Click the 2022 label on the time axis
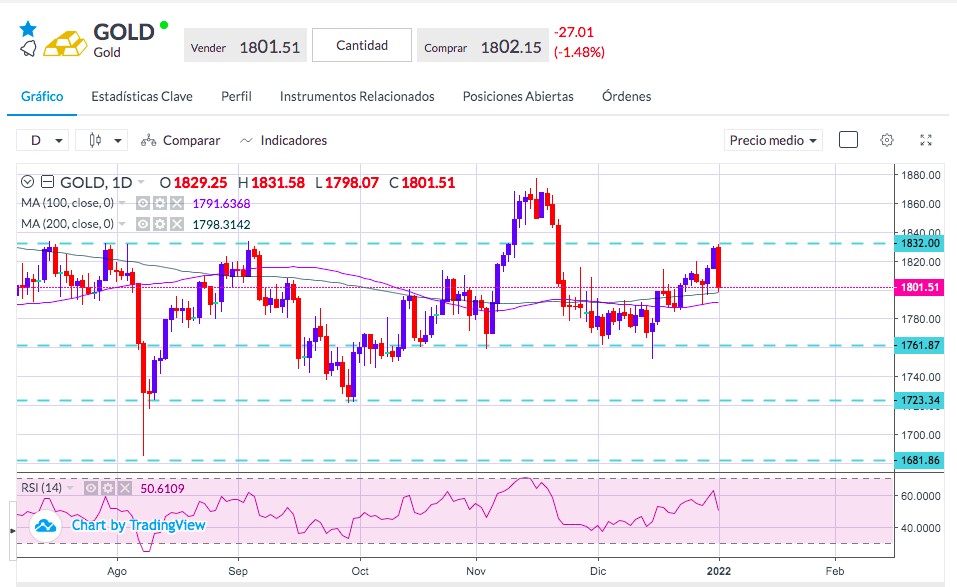Screen dimensions: 957x587 coord(718,571)
